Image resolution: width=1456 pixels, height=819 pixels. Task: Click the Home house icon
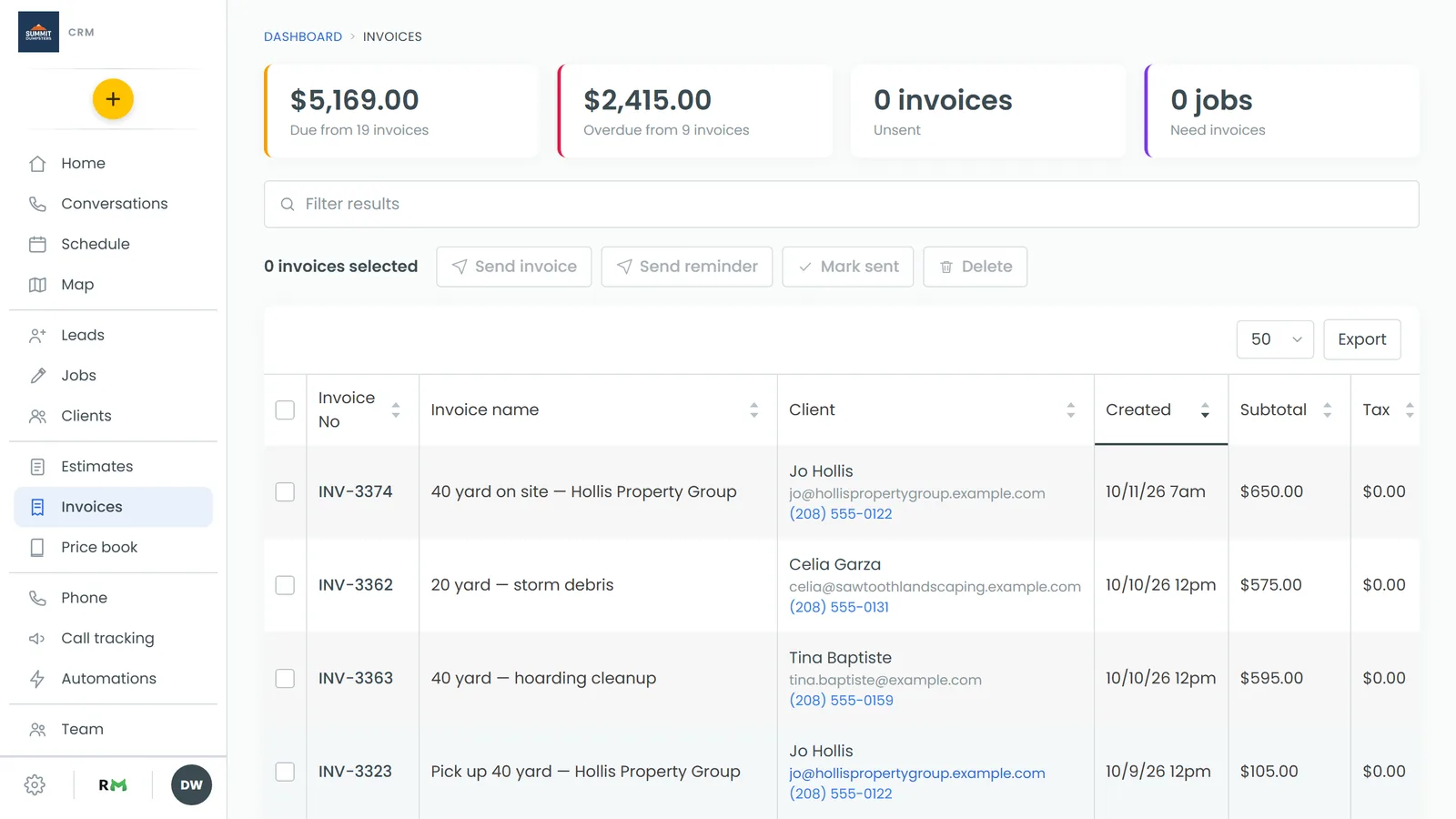pos(37,164)
